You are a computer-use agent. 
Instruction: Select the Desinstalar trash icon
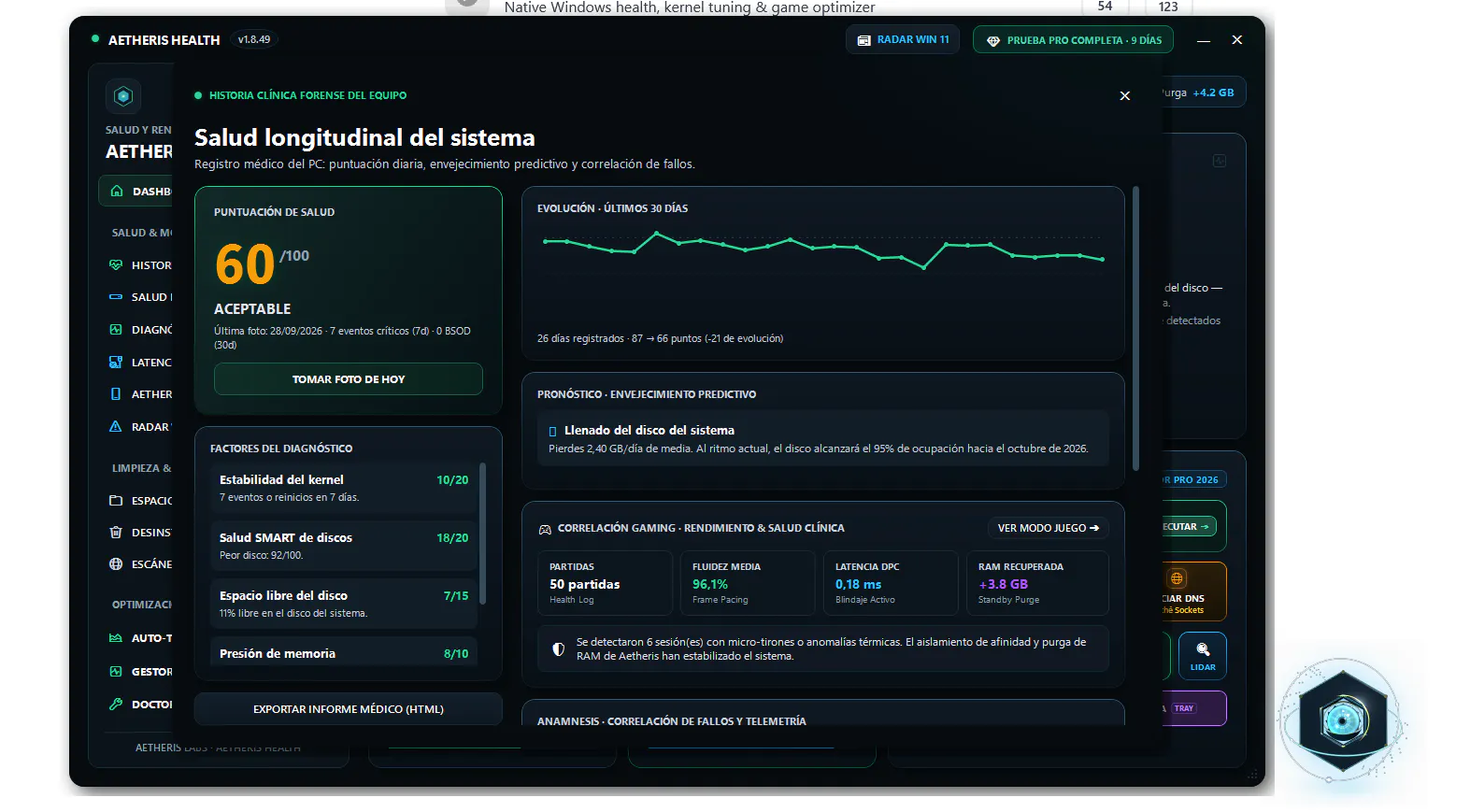[x=116, y=533]
